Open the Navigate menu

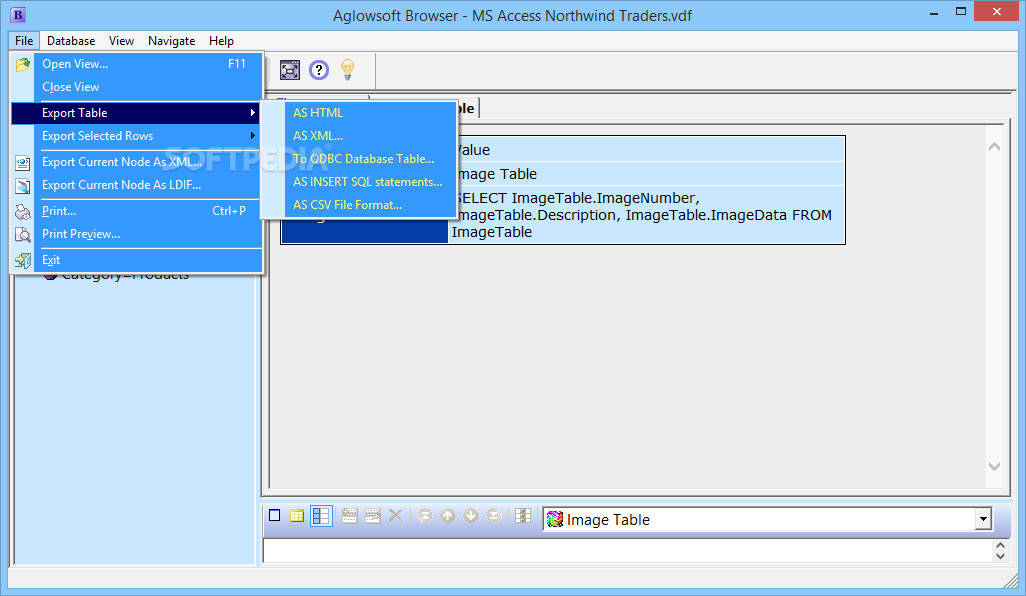tap(171, 41)
